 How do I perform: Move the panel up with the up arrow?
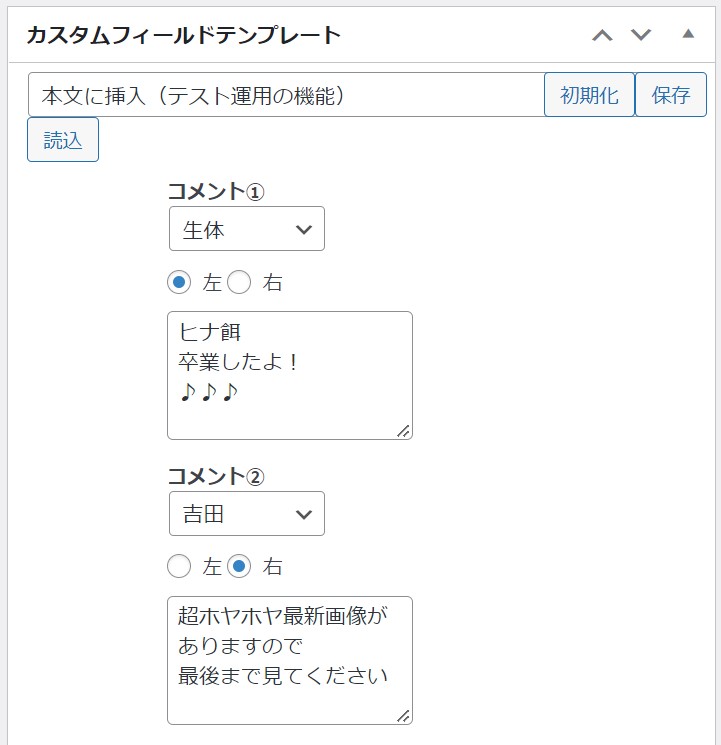(x=601, y=36)
